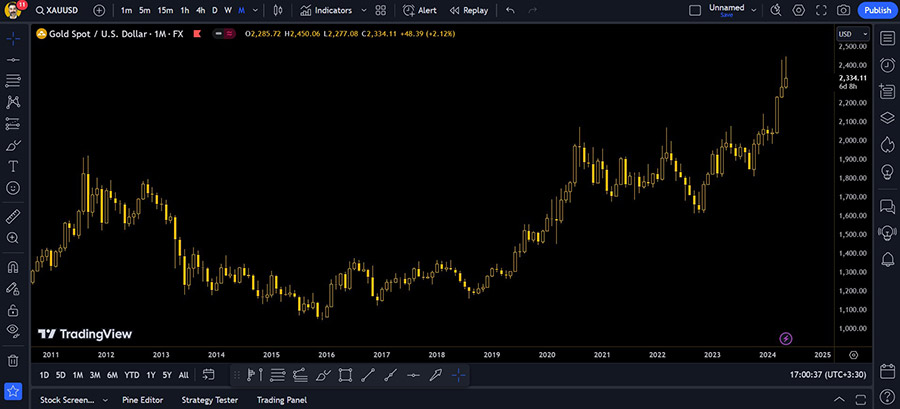This screenshot has height=409, width=900.
Task: Expand the Unnamed layout dropdown arrow
Action: point(754,10)
